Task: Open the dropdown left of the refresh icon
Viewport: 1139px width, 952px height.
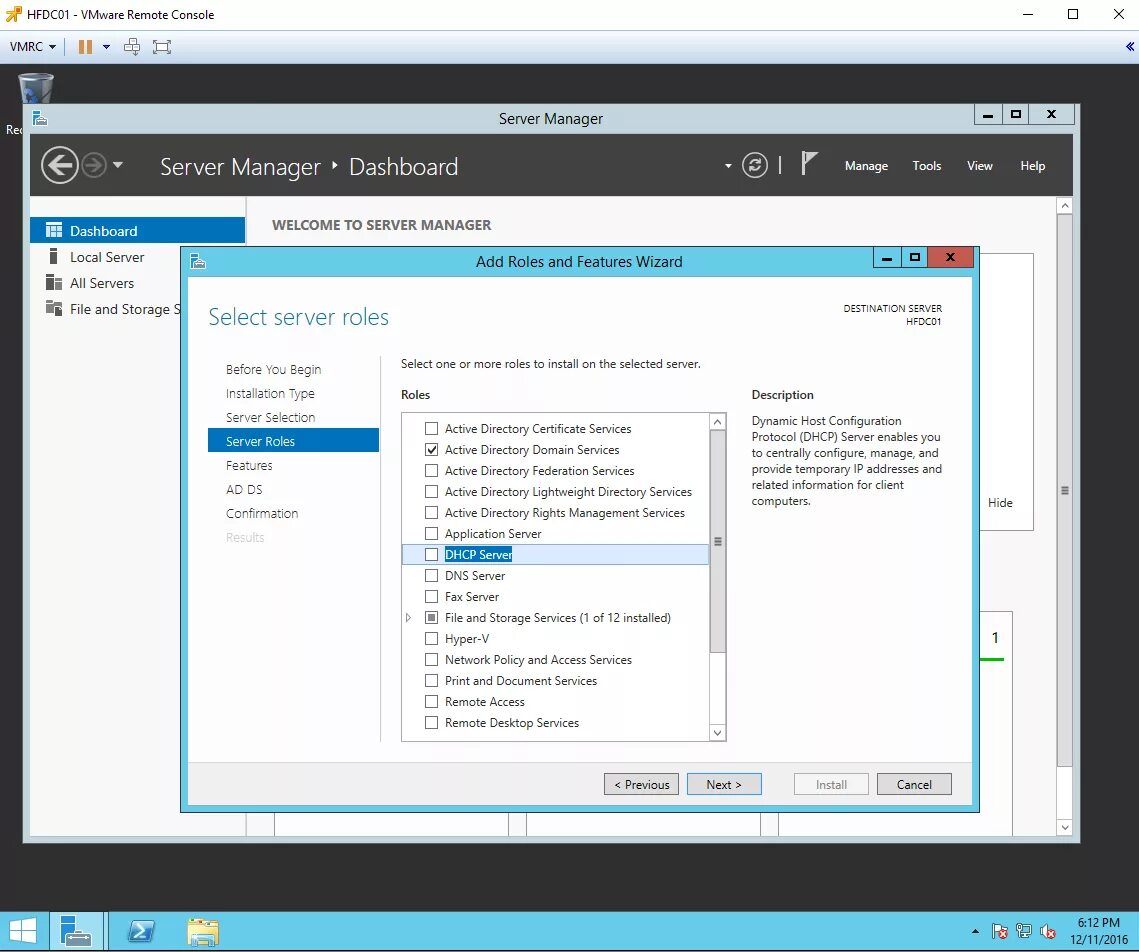Action: [x=728, y=166]
